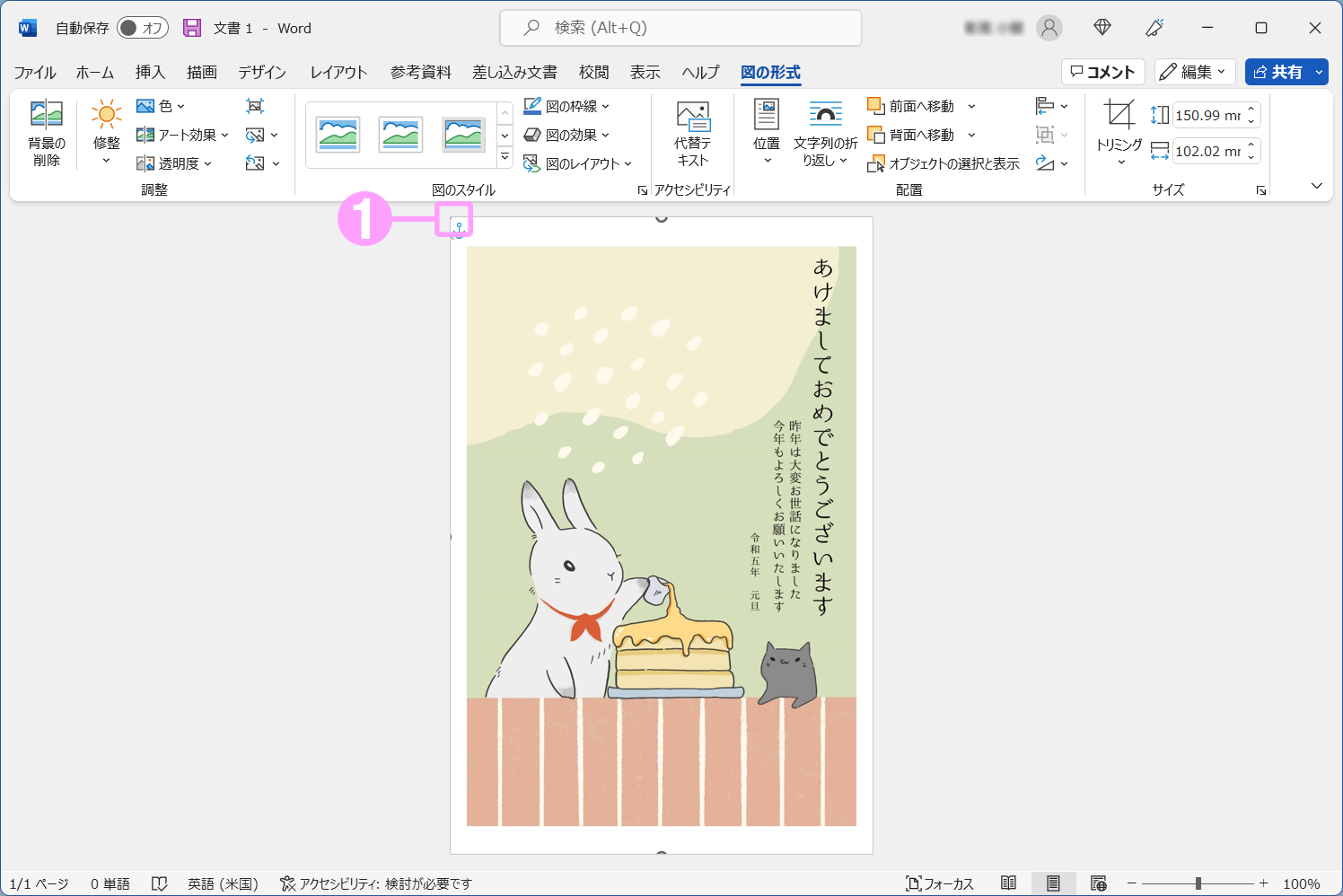
Task: Open the コメント (Comments) panel
Action: [x=1102, y=72]
